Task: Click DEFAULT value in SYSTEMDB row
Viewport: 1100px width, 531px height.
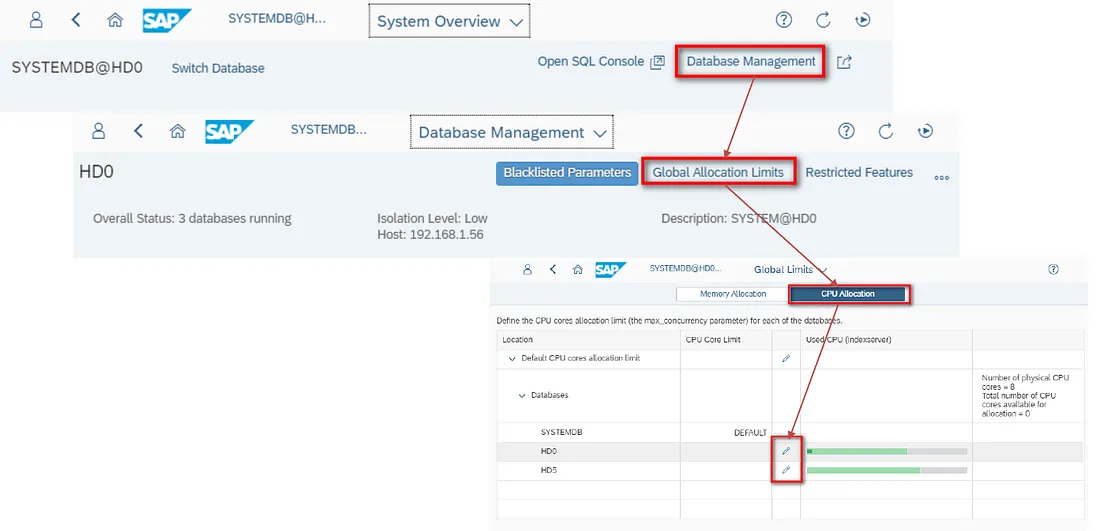Action: (x=750, y=433)
